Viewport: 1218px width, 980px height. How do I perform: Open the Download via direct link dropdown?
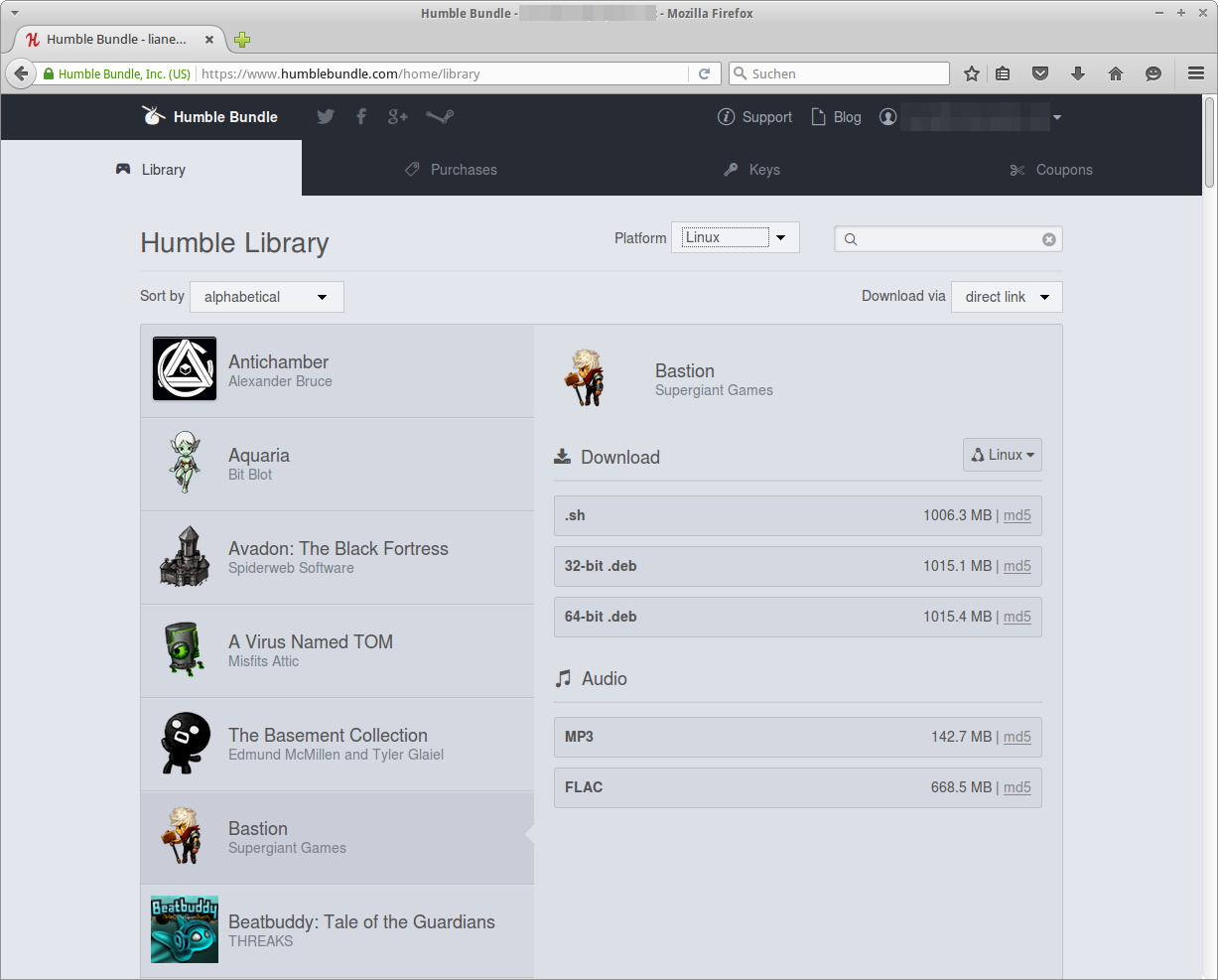[1007, 297]
